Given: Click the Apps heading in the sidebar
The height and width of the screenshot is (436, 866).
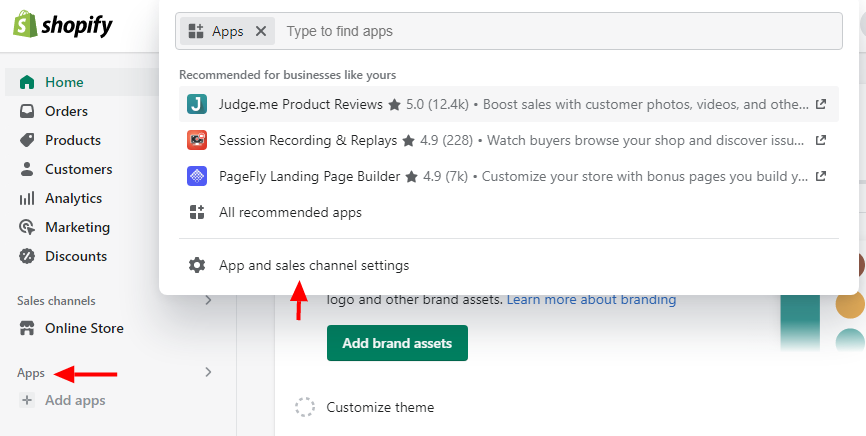Looking at the screenshot, I should 31,374.
